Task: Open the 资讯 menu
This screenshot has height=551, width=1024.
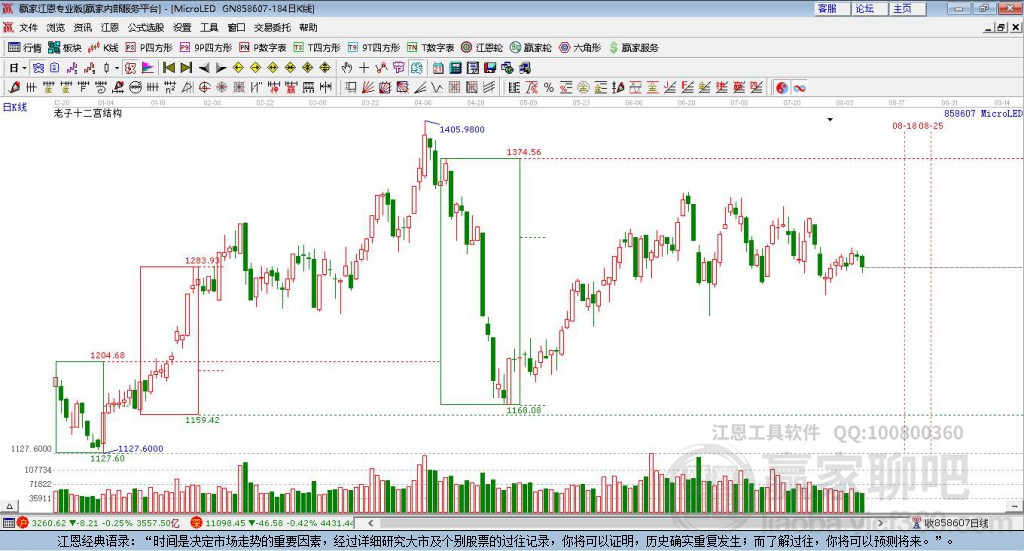Action: click(x=82, y=27)
